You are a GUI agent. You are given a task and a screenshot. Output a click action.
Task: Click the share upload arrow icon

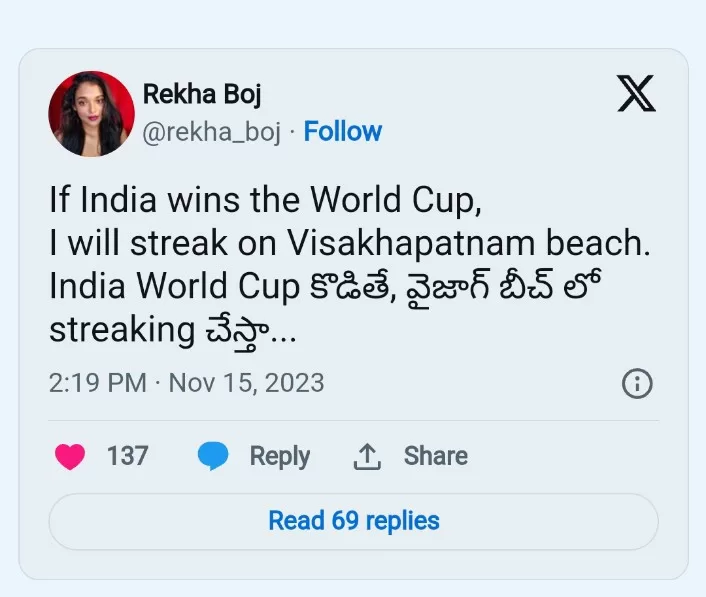click(x=367, y=457)
